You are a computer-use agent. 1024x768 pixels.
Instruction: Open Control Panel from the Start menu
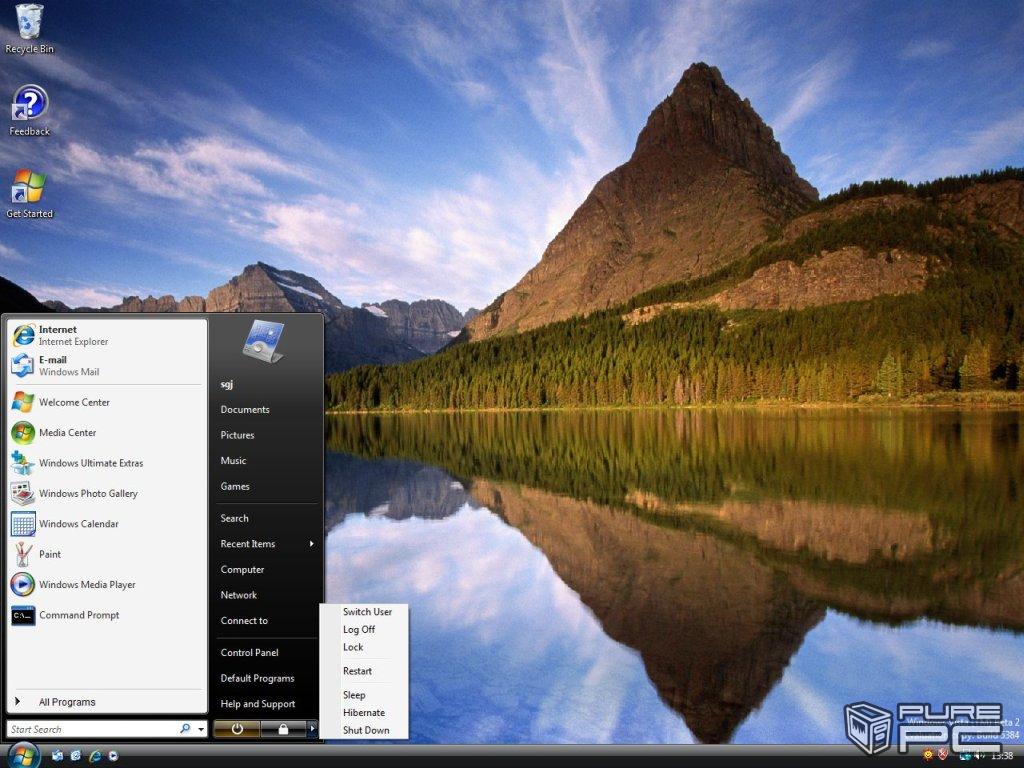(249, 653)
